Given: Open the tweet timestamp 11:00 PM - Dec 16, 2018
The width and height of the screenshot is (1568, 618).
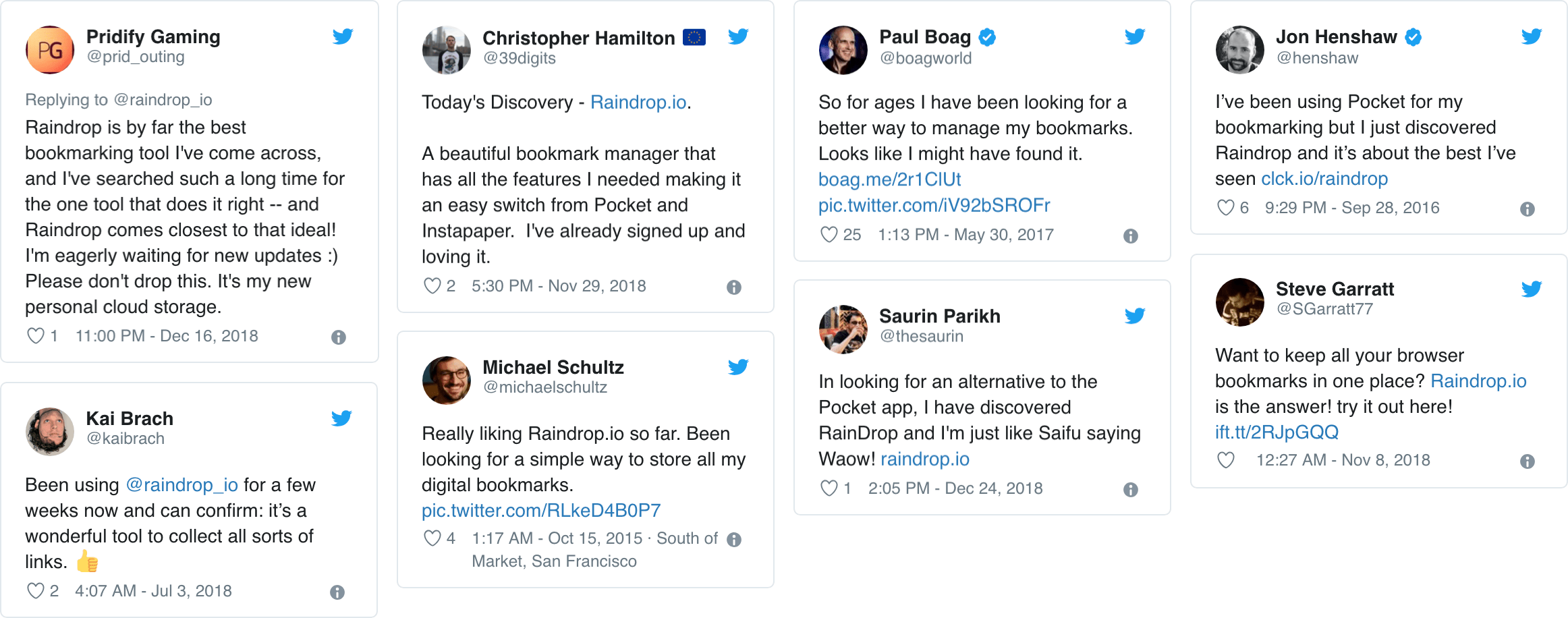Looking at the screenshot, I should pos(167,336).
